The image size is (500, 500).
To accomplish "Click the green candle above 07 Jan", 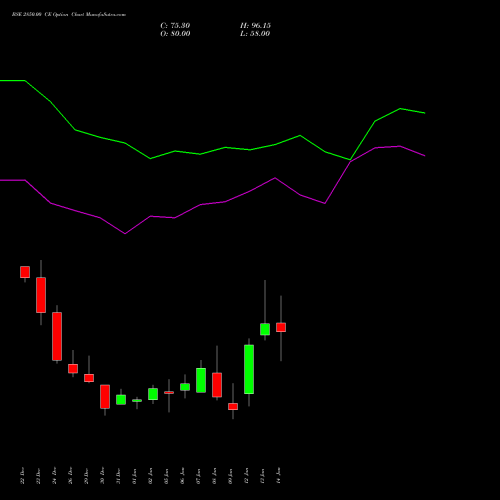I will [201, 380].
